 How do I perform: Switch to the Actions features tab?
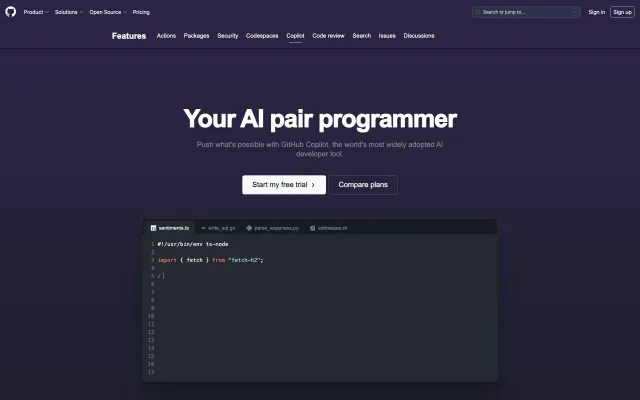(x=166, y=36)
